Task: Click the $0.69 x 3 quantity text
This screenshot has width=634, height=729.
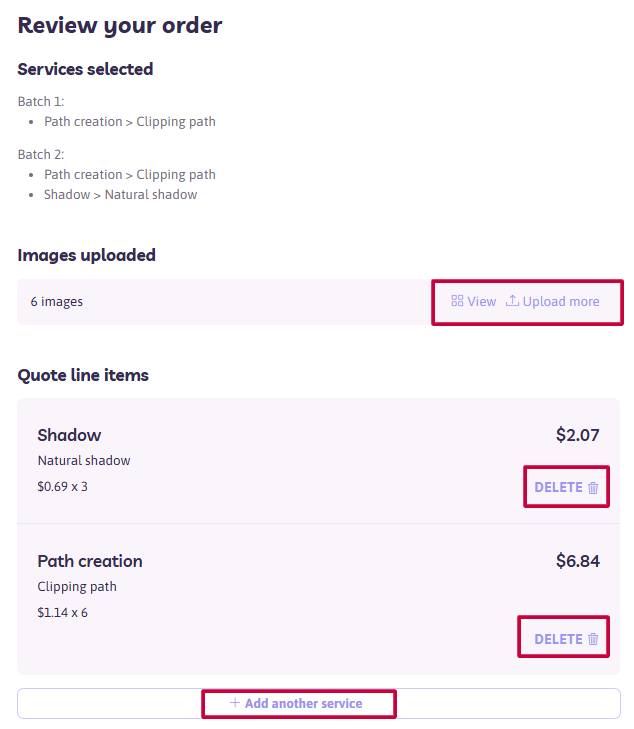Action: click(x=62, y=487)
